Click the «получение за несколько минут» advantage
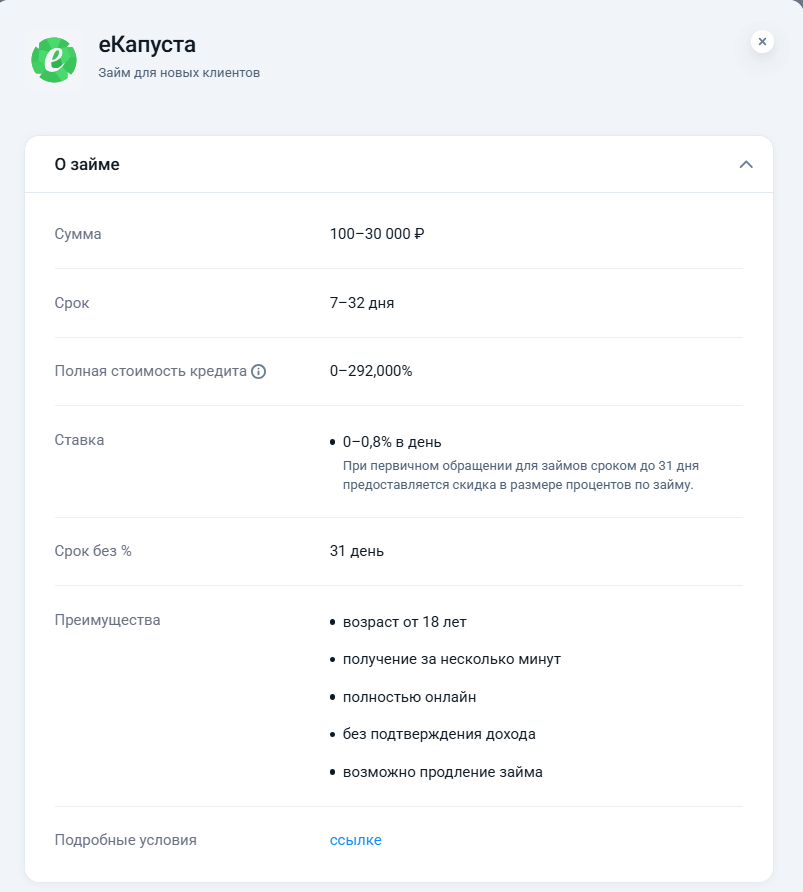The image size is (803, 892). pyautogui.click(x=451, y=659)
